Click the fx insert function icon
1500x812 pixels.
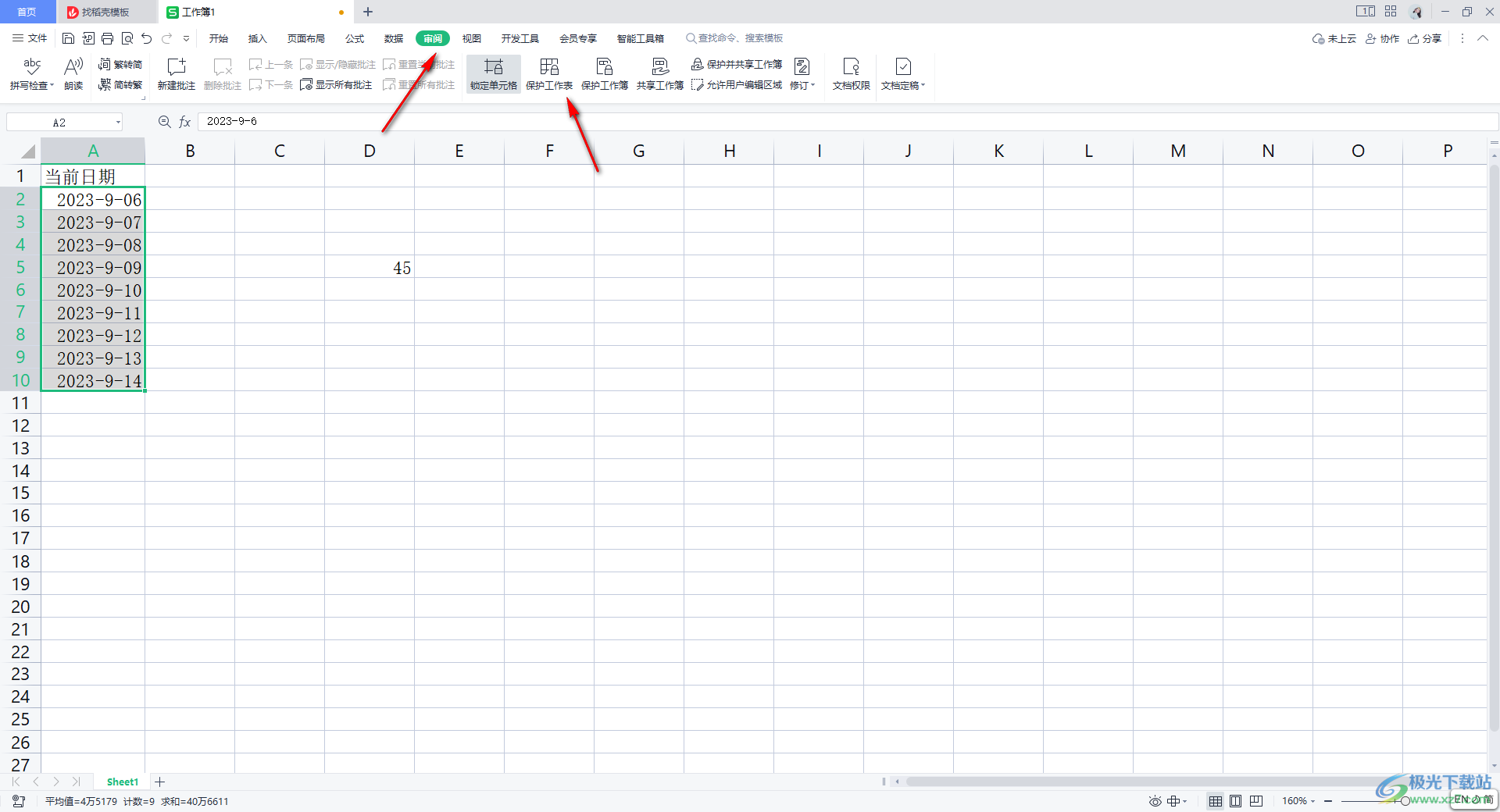coord(185,122)
